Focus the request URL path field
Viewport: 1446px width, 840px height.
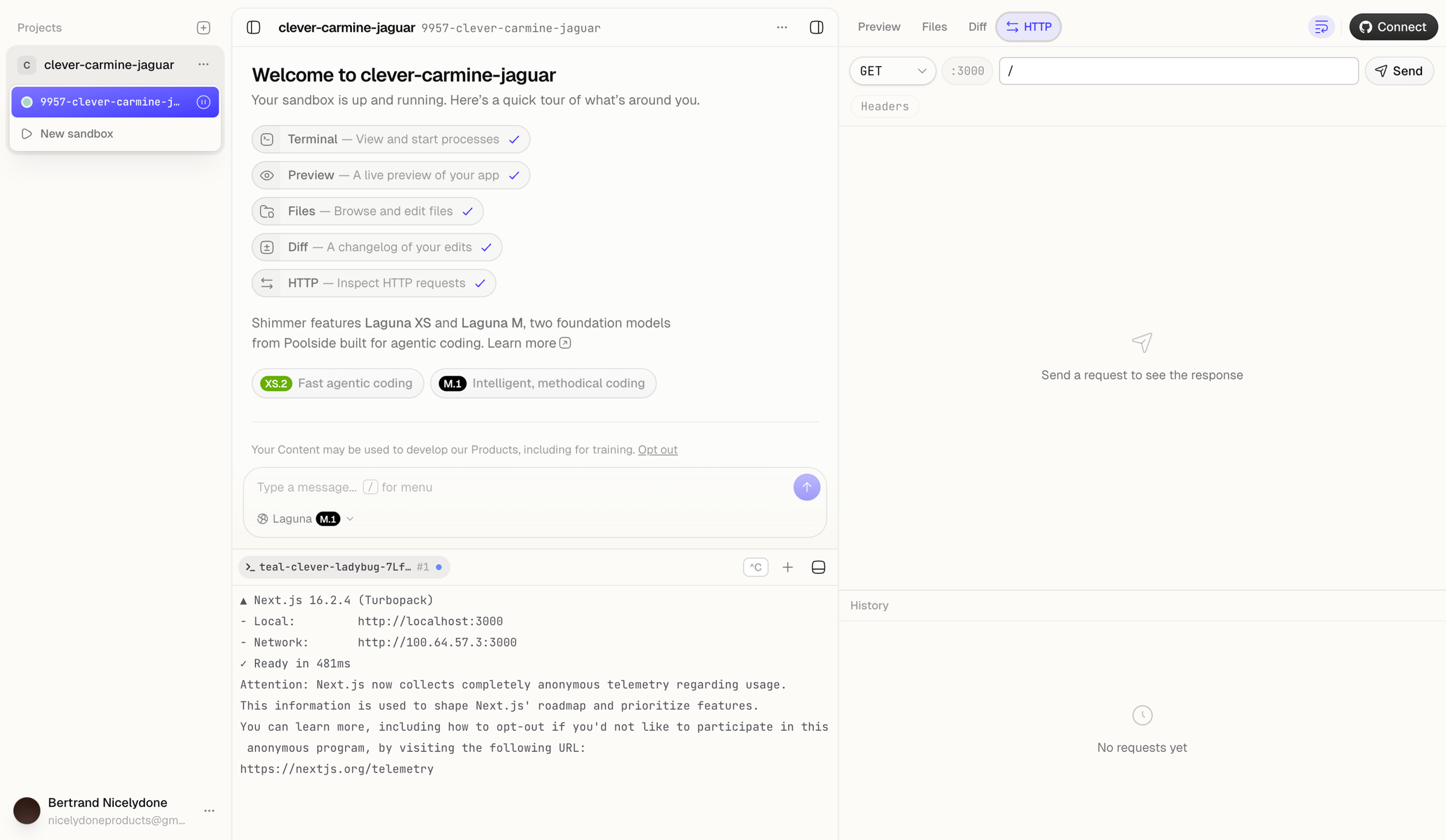pos(1178,71)
